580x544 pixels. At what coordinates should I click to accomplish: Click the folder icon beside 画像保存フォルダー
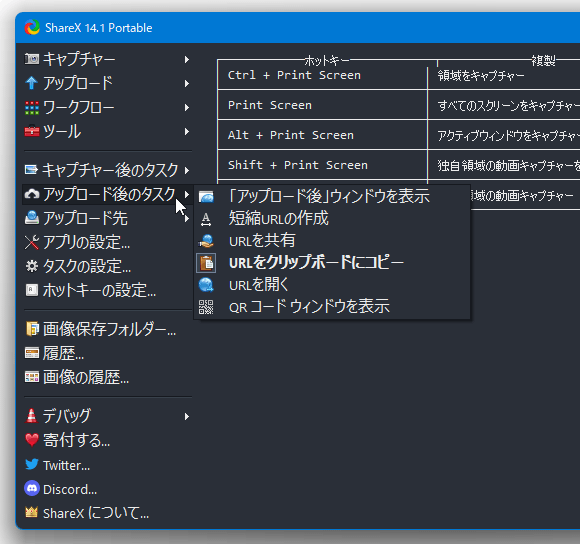tap(32, 329)
